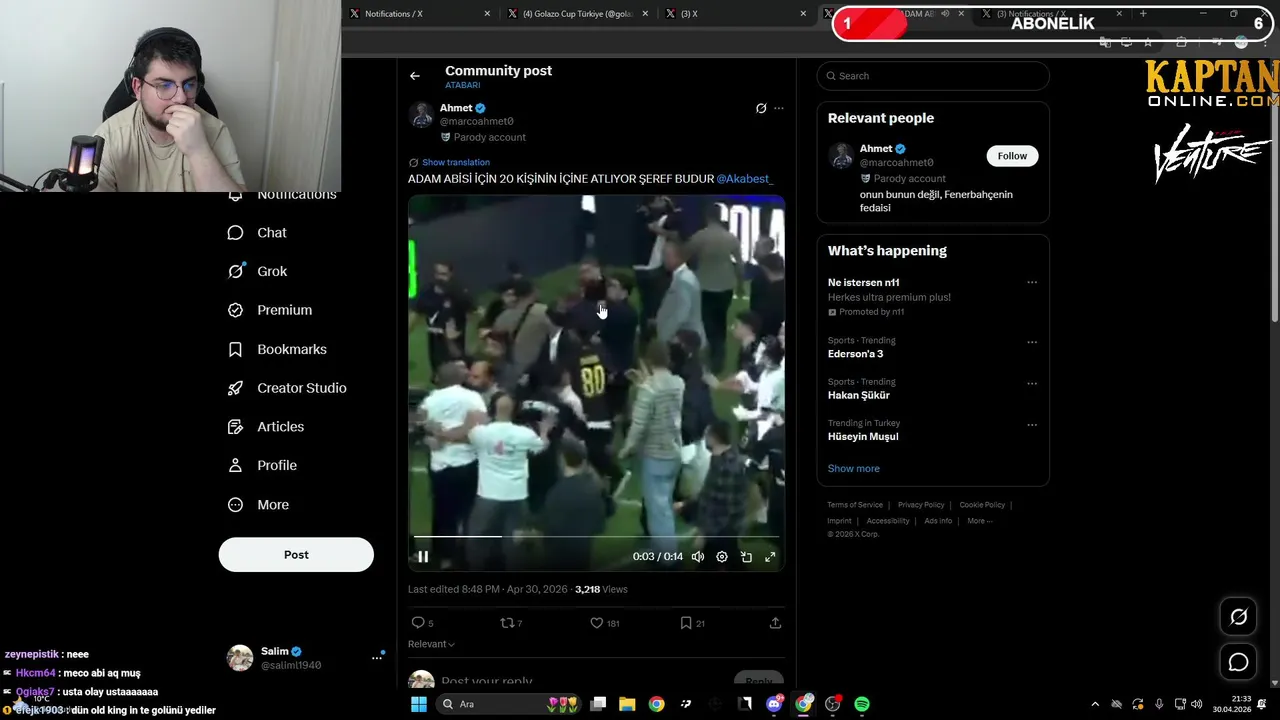The image size is (1280, 720).
Task: Click Show translation link
Action: pyautogui.click(x=456, y=162)
